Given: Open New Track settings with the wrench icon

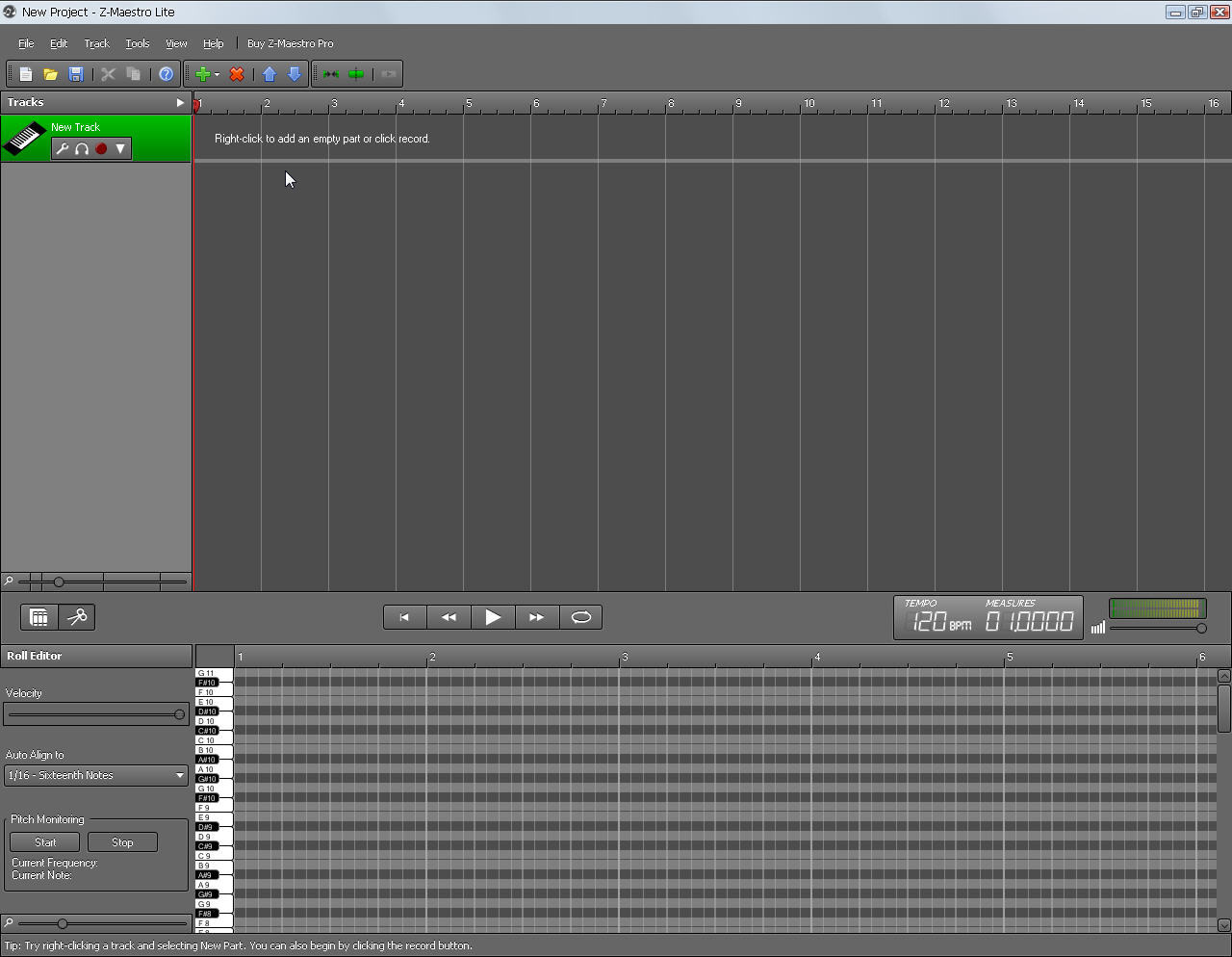Looking at the screenshot, I should [x=63, y=148].
